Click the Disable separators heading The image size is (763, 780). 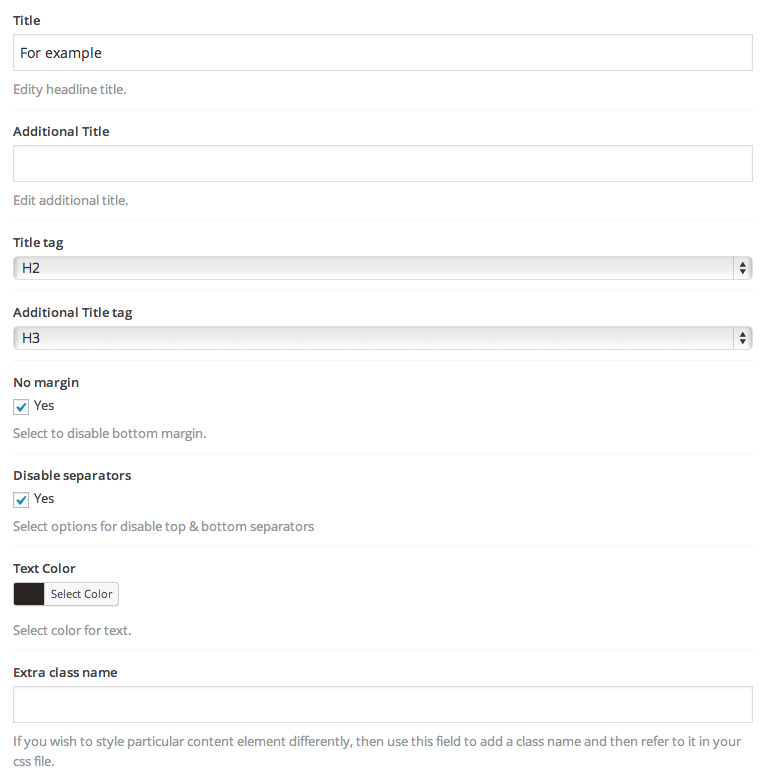(x=72, y=476)
